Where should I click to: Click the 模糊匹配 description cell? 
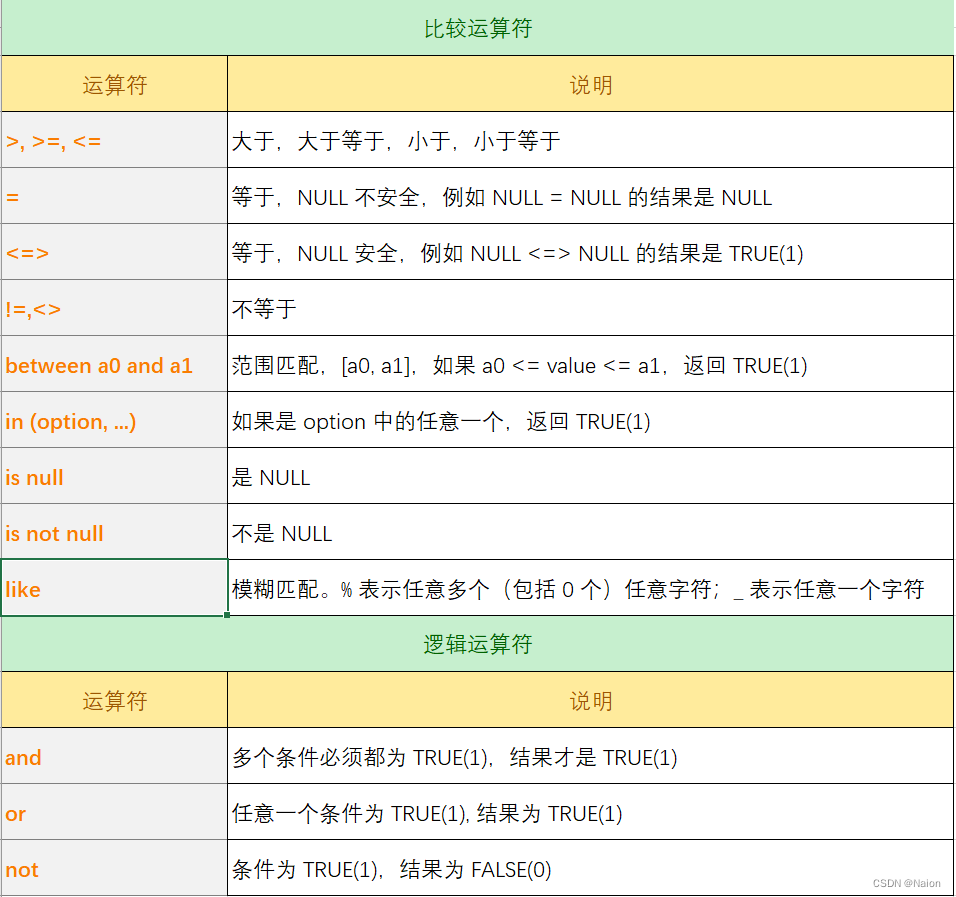[590, 589]
